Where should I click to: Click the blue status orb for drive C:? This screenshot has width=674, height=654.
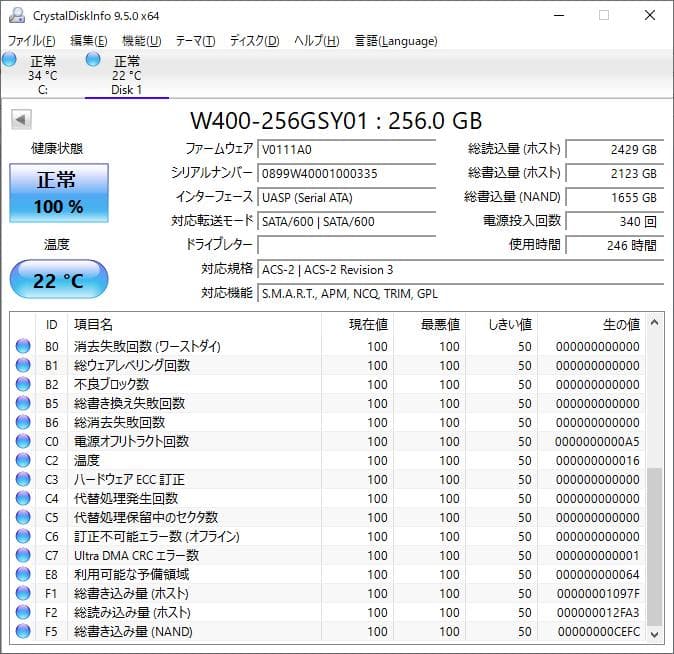tap(9, 59)
